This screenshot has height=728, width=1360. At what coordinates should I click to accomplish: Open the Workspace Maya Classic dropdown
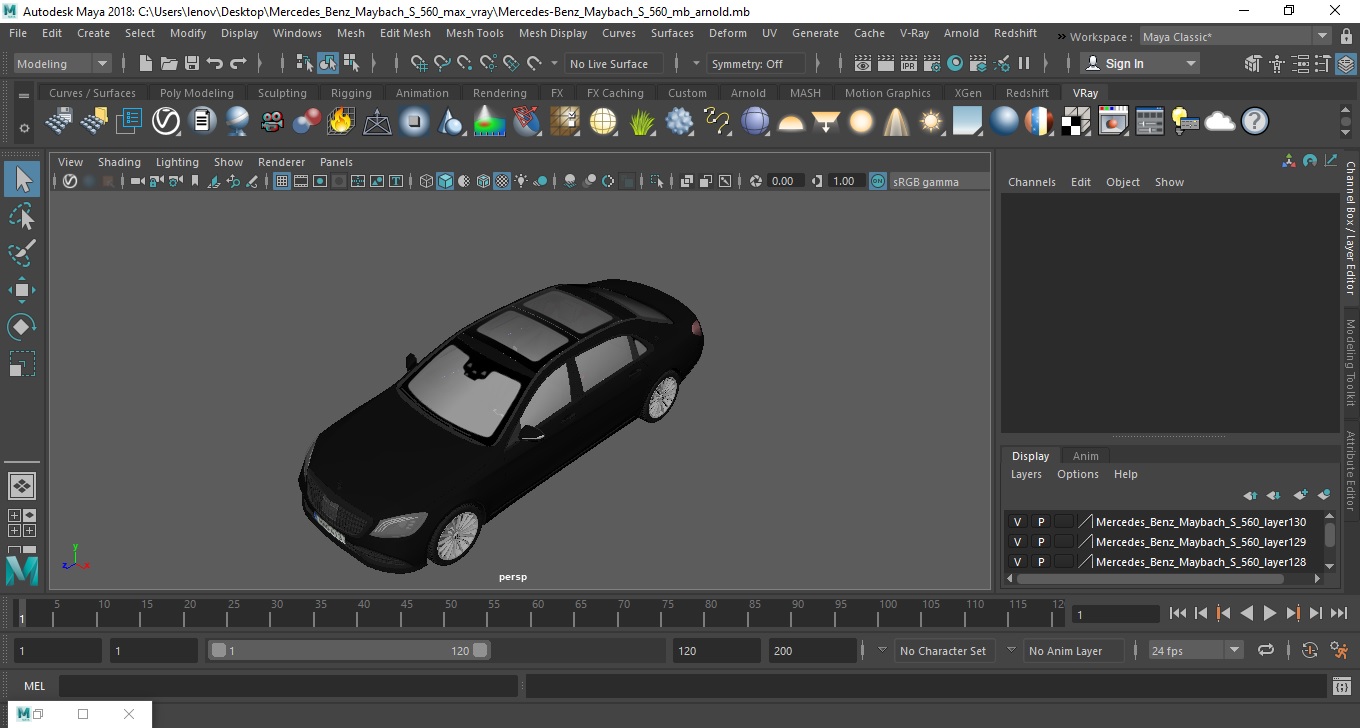point(1236,37)
